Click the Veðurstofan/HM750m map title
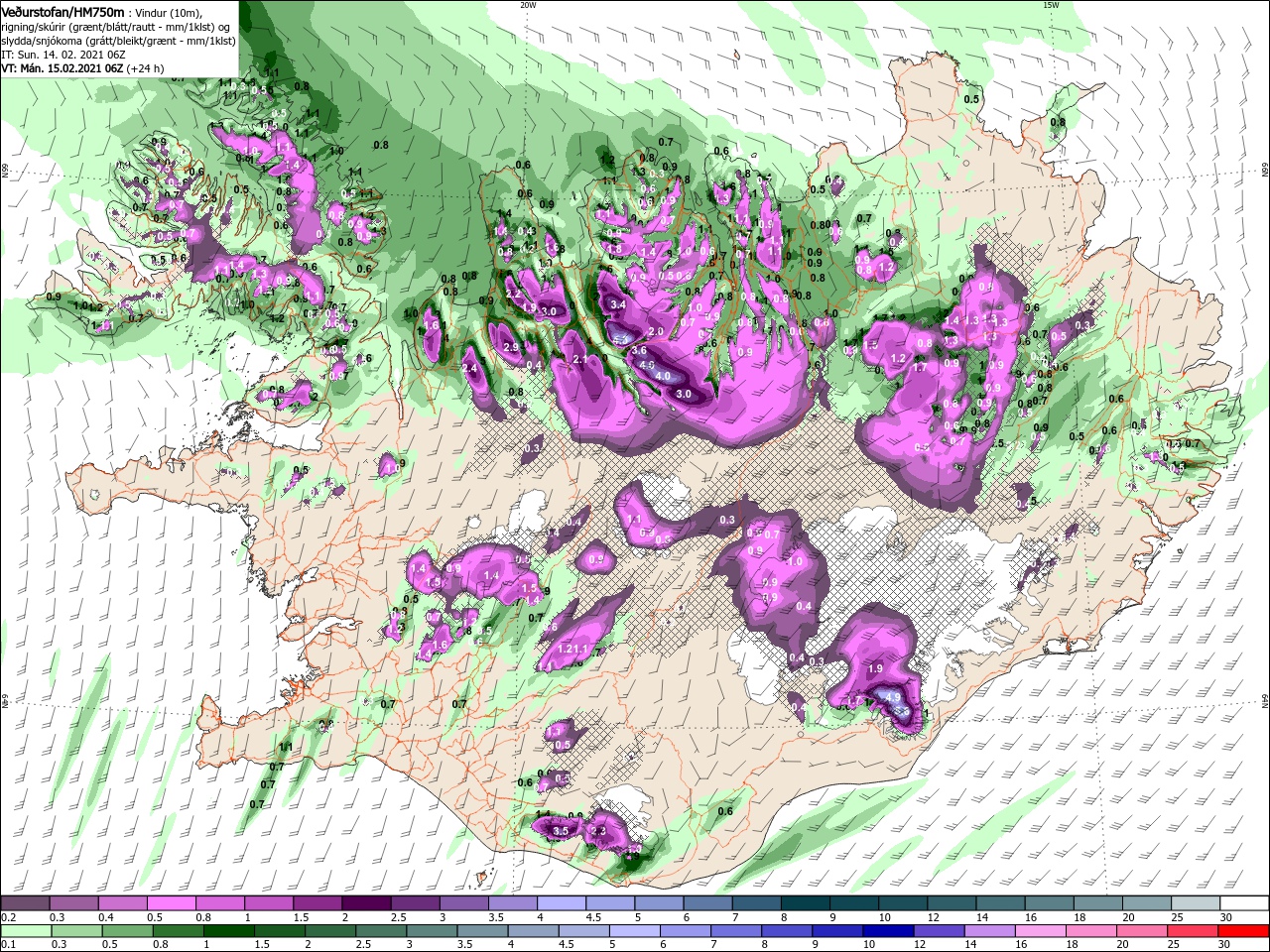1270x952 pixels. (63, 11)
